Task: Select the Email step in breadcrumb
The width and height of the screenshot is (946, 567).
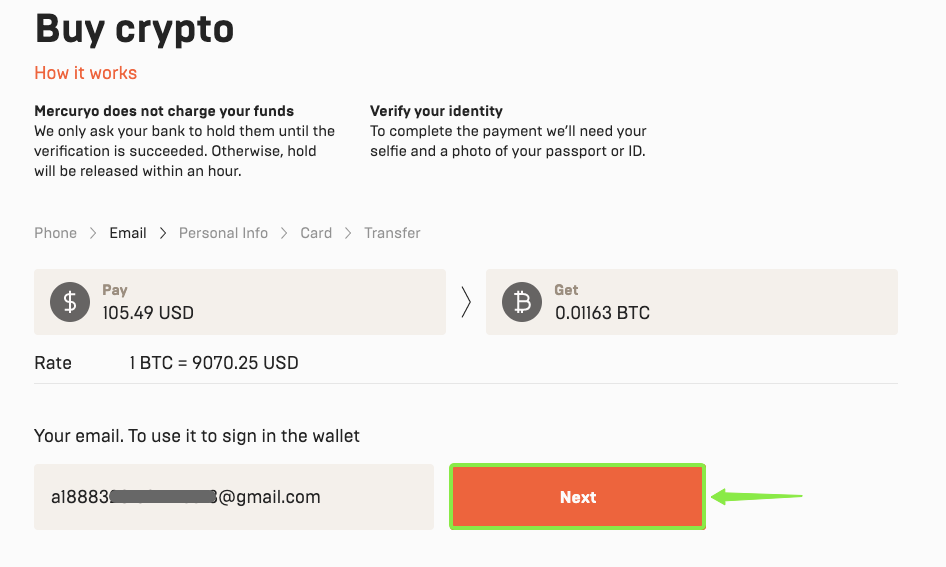Action: [x=128, y=233]
